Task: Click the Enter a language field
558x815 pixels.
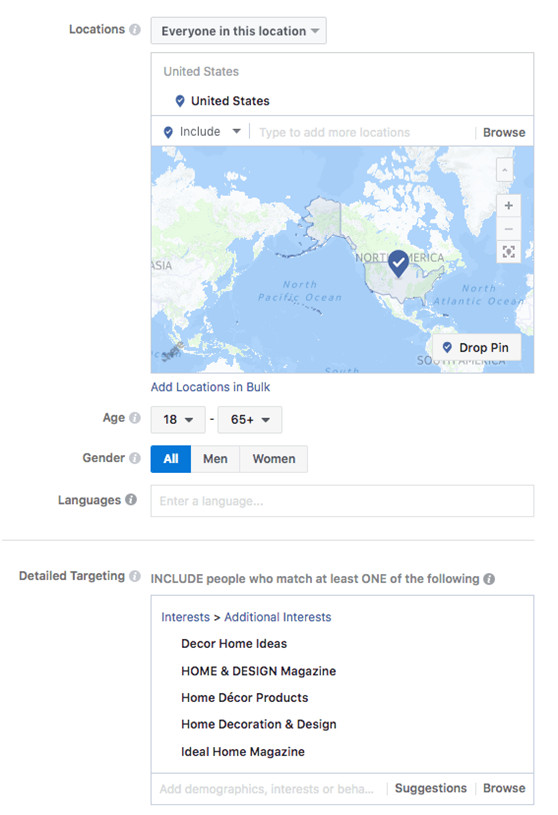Action: click(x=342, y=501)
